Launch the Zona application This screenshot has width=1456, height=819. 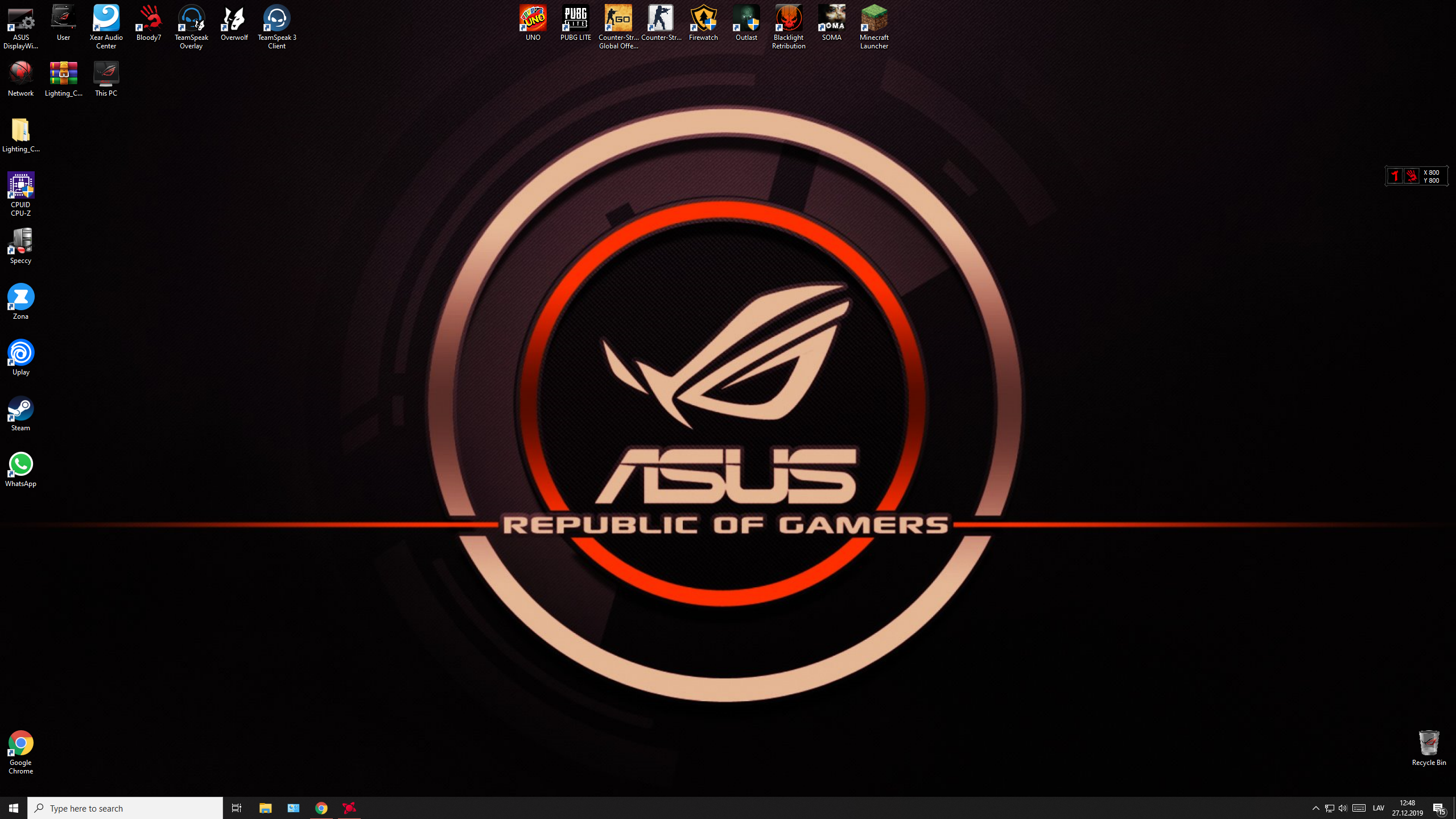coord(20,302)
